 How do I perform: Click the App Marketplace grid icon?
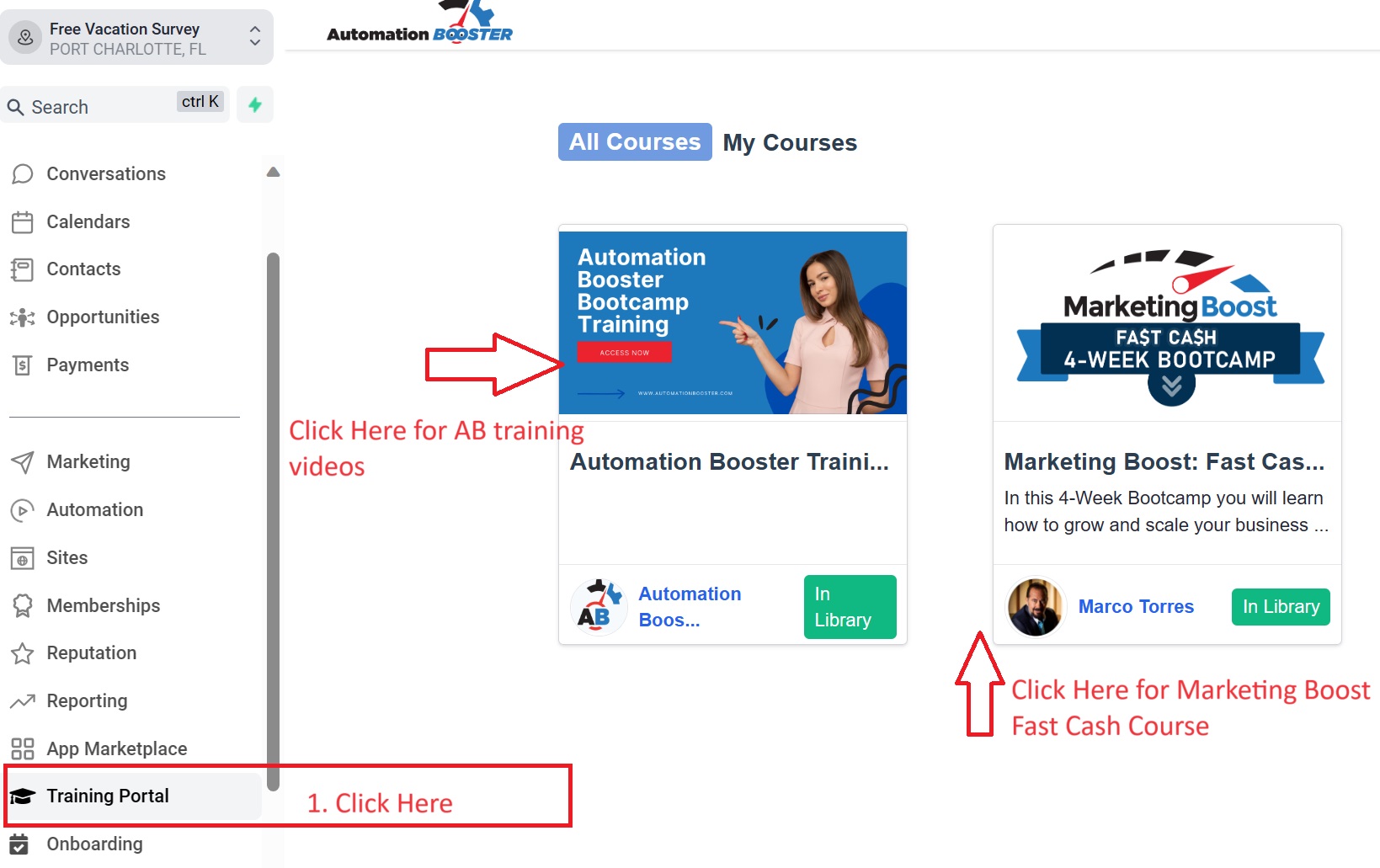pyautogui.click(x=23, y=749)
